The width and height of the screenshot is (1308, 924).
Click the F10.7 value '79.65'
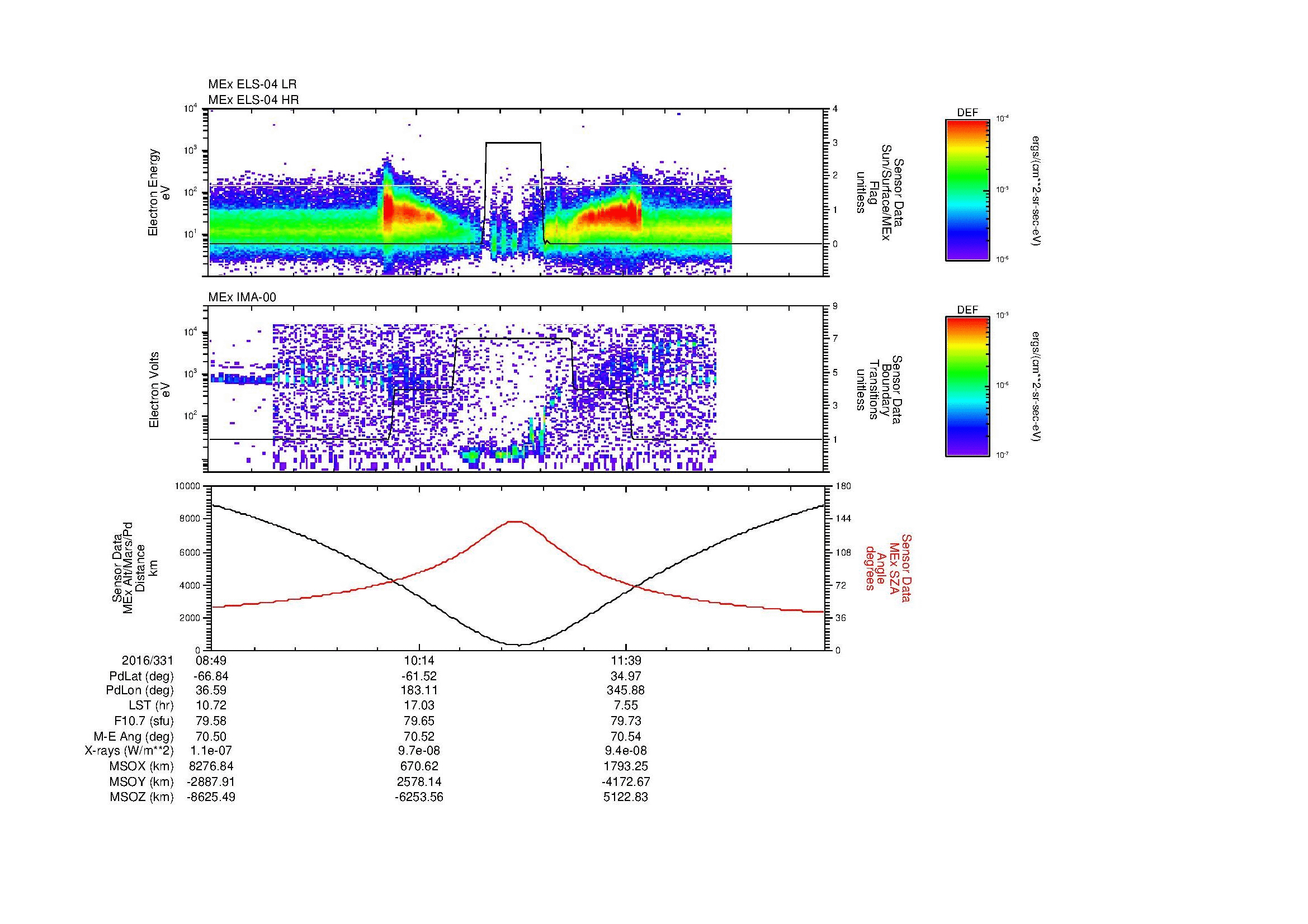point(419,721)
